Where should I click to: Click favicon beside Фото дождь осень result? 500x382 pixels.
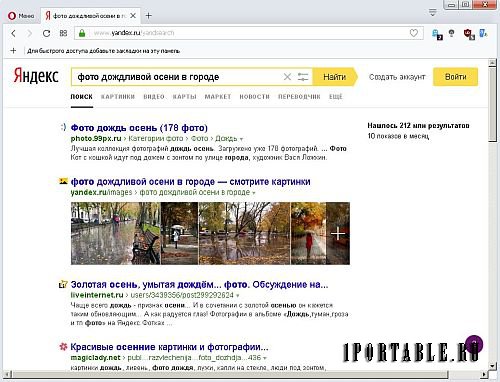tap(63, 127)
